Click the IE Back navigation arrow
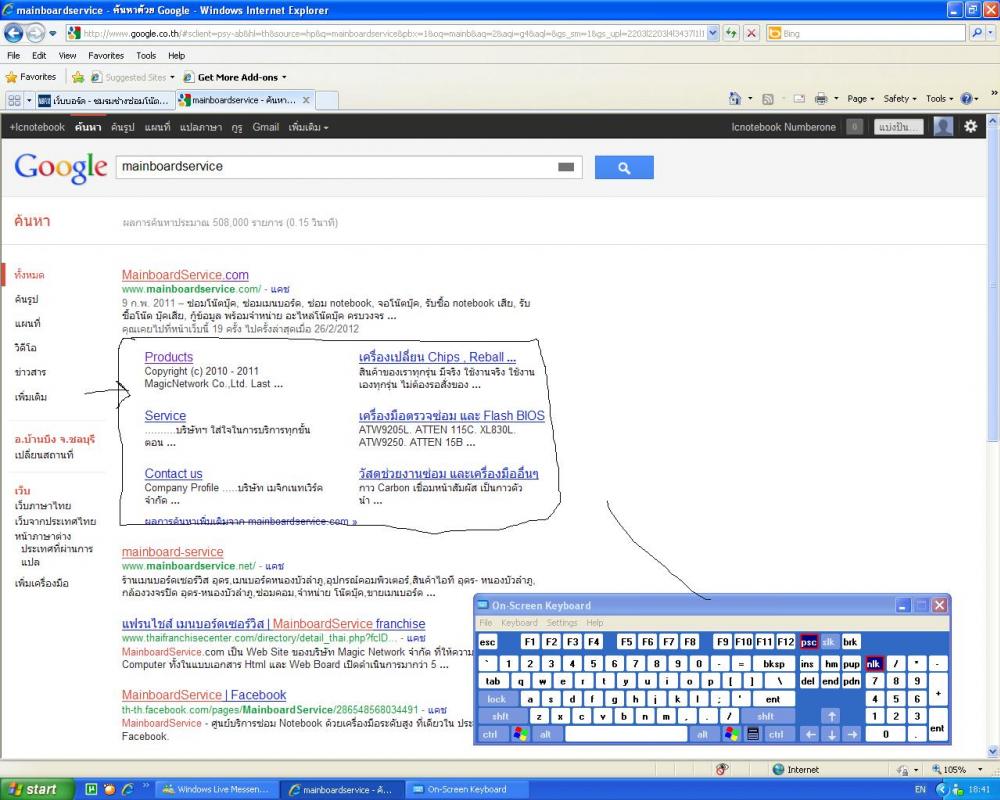The height and width of the screenshot is (800, 1000). (13, 33)
